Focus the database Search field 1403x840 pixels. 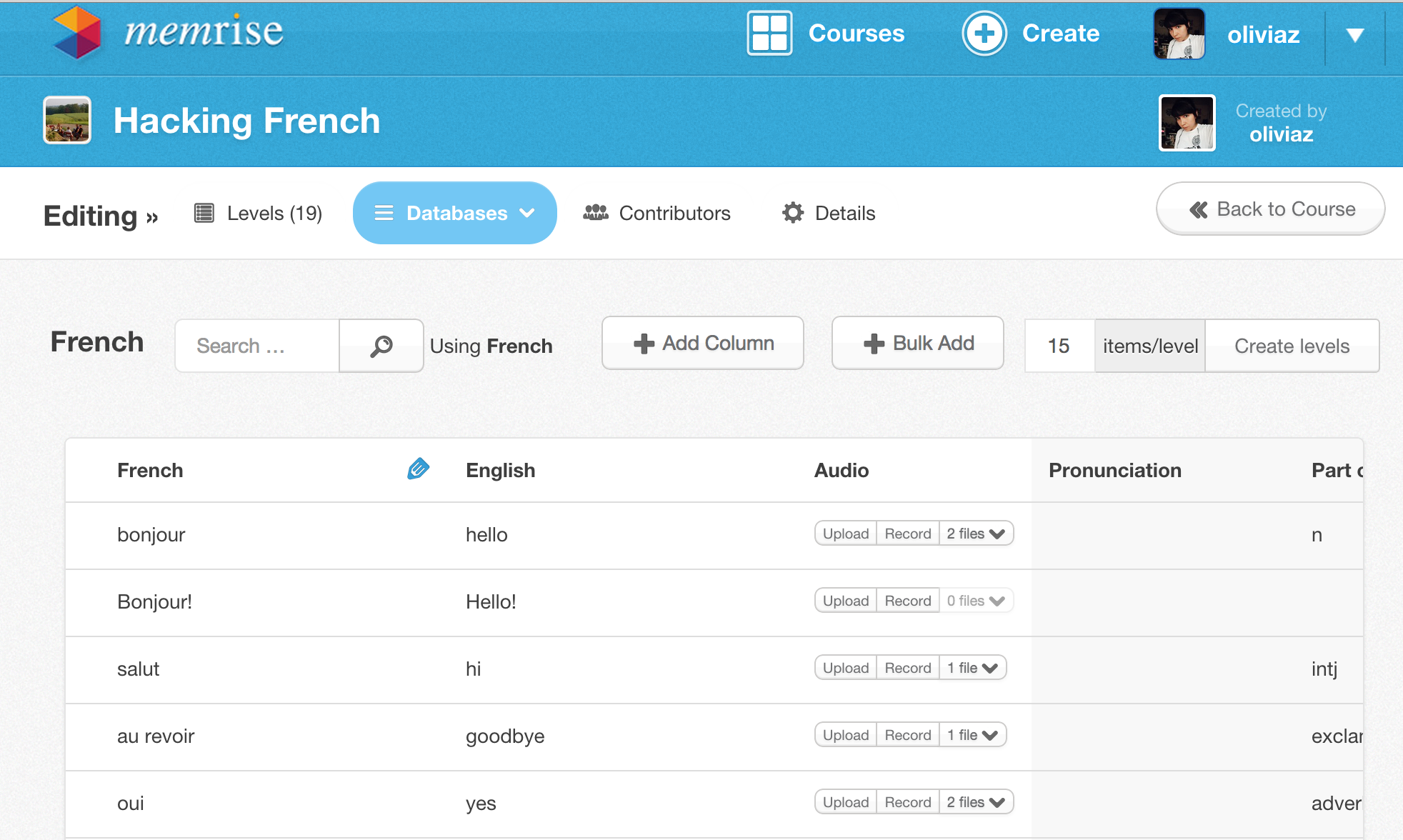click(257, 346)
